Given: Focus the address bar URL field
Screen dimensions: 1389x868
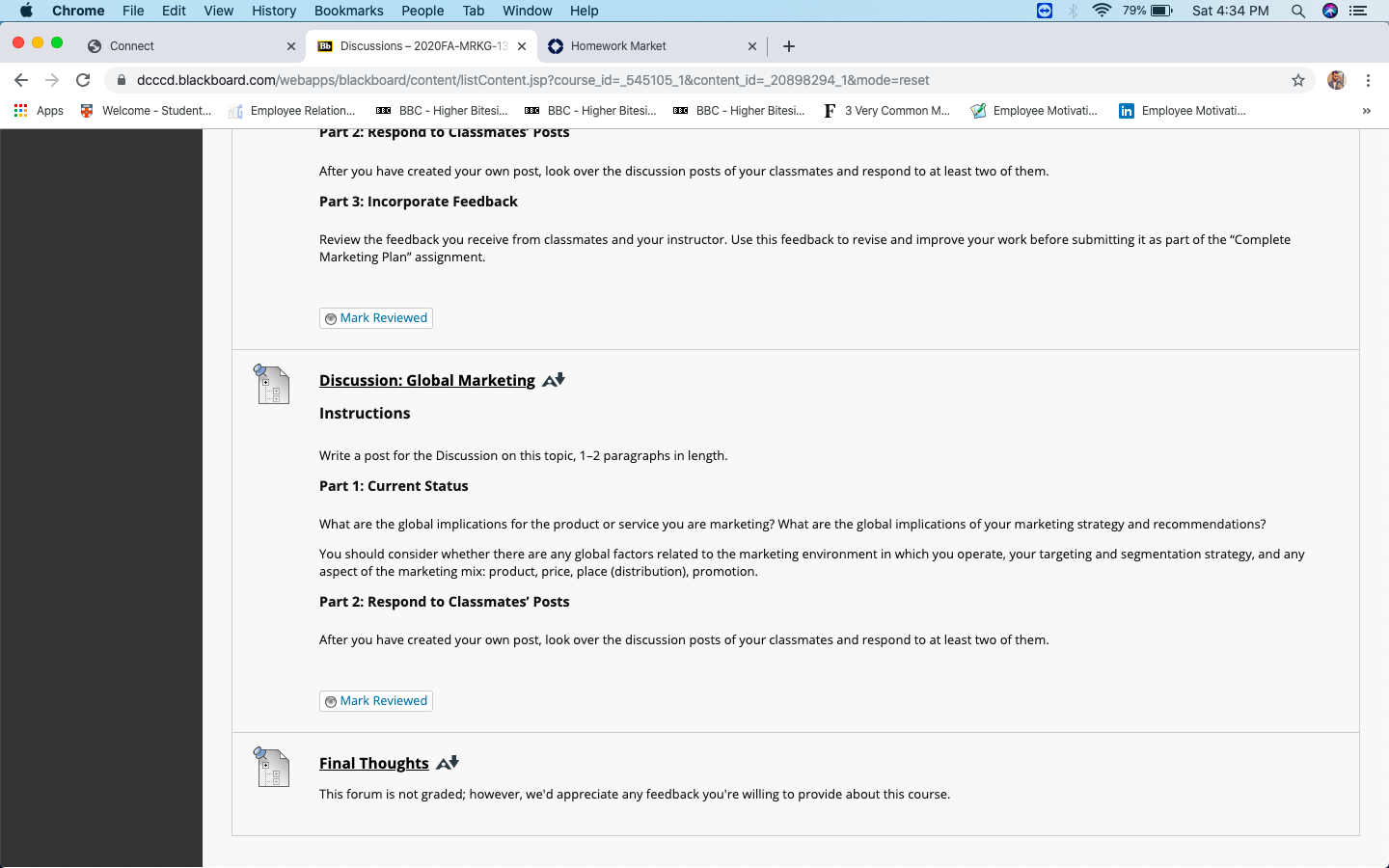Looking at the screenshot, I should click(709, 80).
